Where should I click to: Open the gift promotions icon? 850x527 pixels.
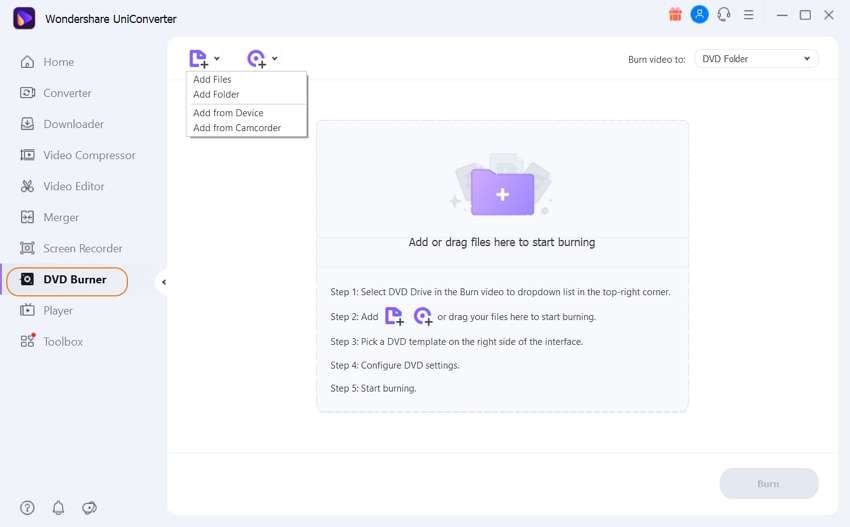675,15
